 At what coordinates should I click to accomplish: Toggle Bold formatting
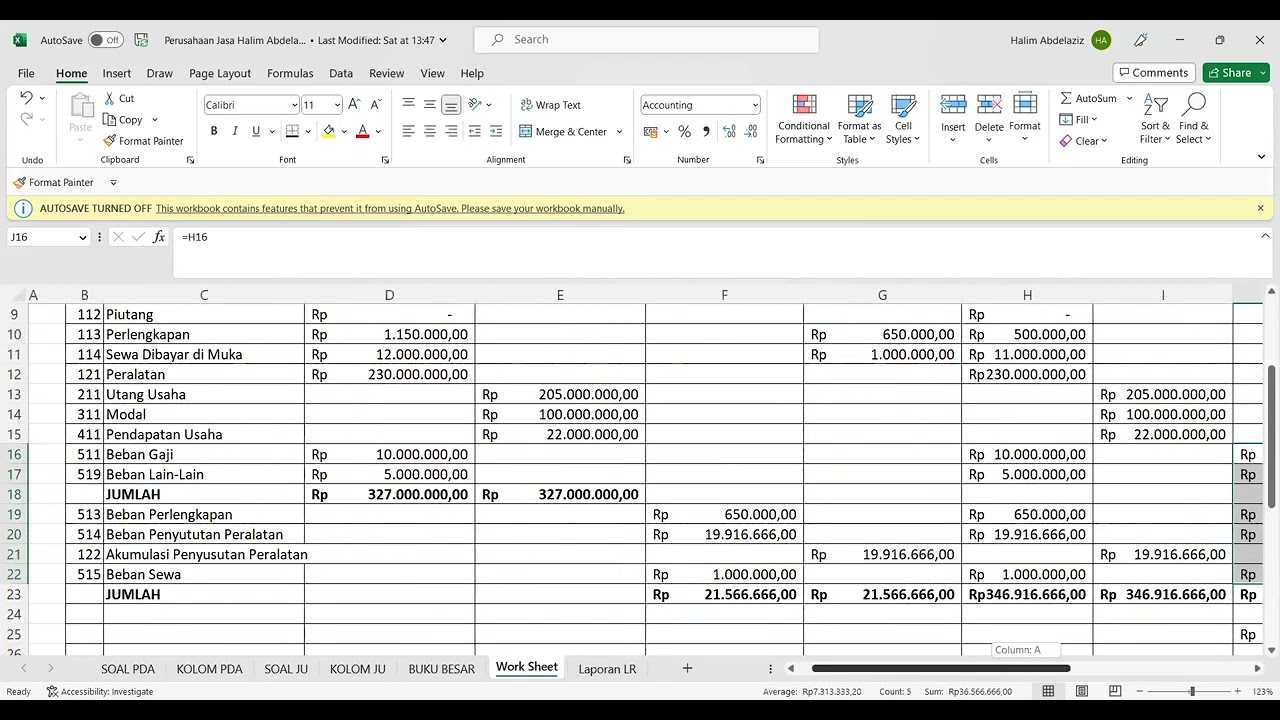tap(213, 131)
